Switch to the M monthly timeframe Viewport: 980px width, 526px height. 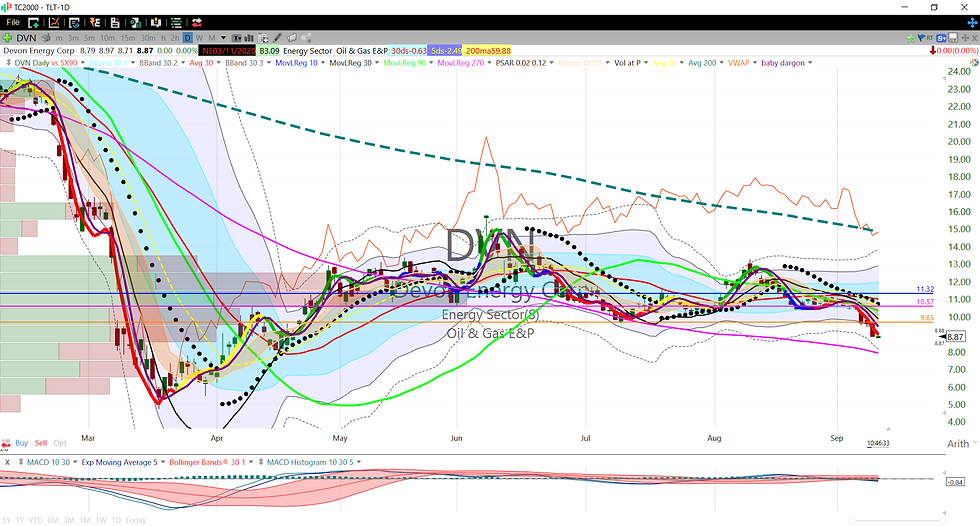click(212, 38)
